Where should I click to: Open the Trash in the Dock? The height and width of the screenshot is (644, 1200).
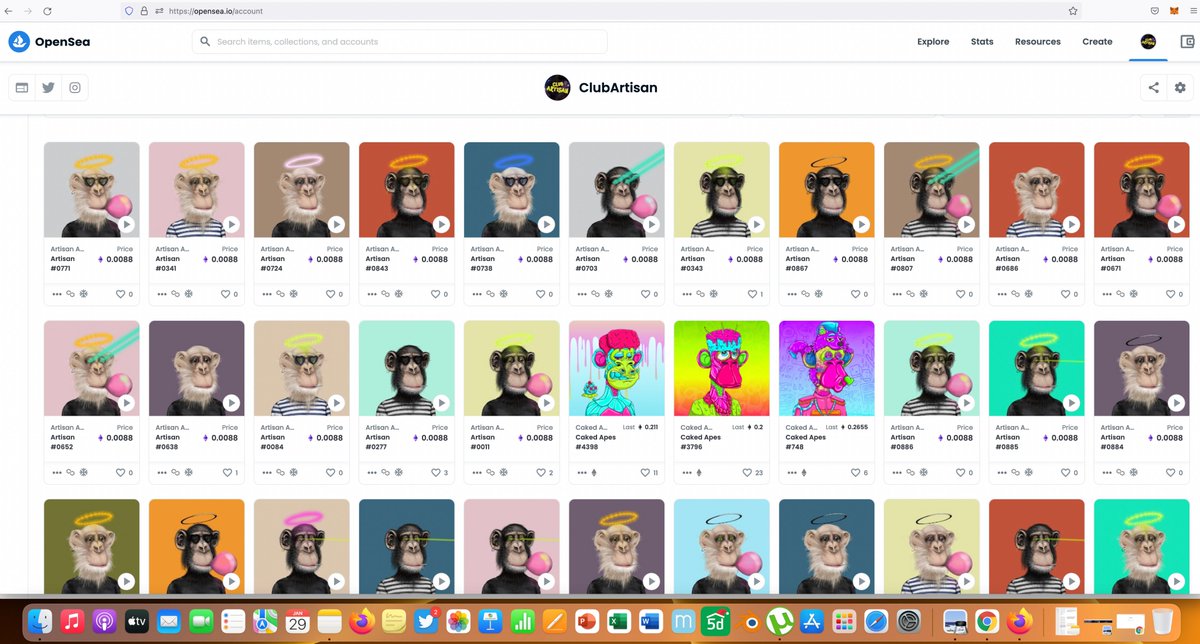click(x=1162, y=620)
